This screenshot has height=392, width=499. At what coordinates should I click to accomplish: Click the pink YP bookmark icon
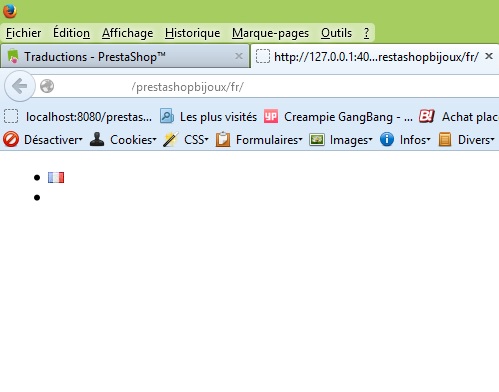coord(271,116)
